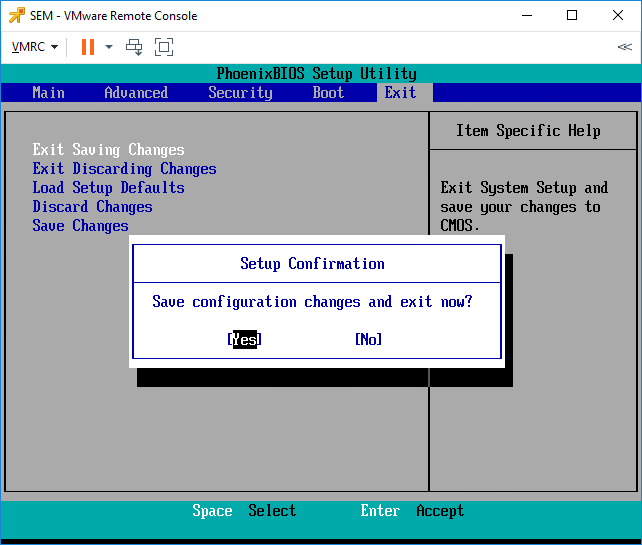The width and height of the screenshot is (642, 545).
Task: Go to the Security BIOS tab
Action: tap(240, 93)
